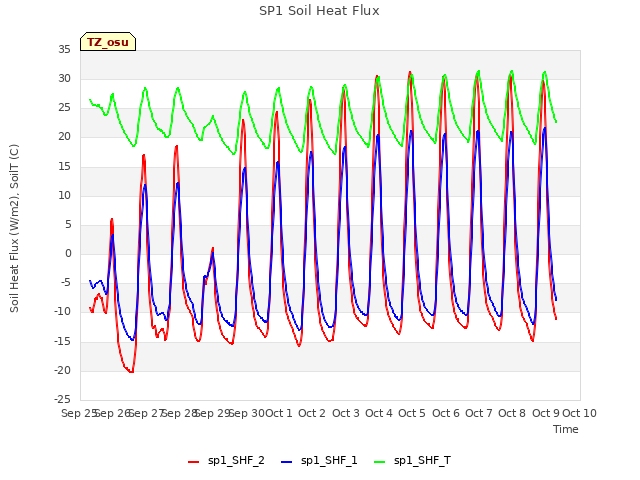Click the 20 y-axis tick label

click(x=64, y=137)
